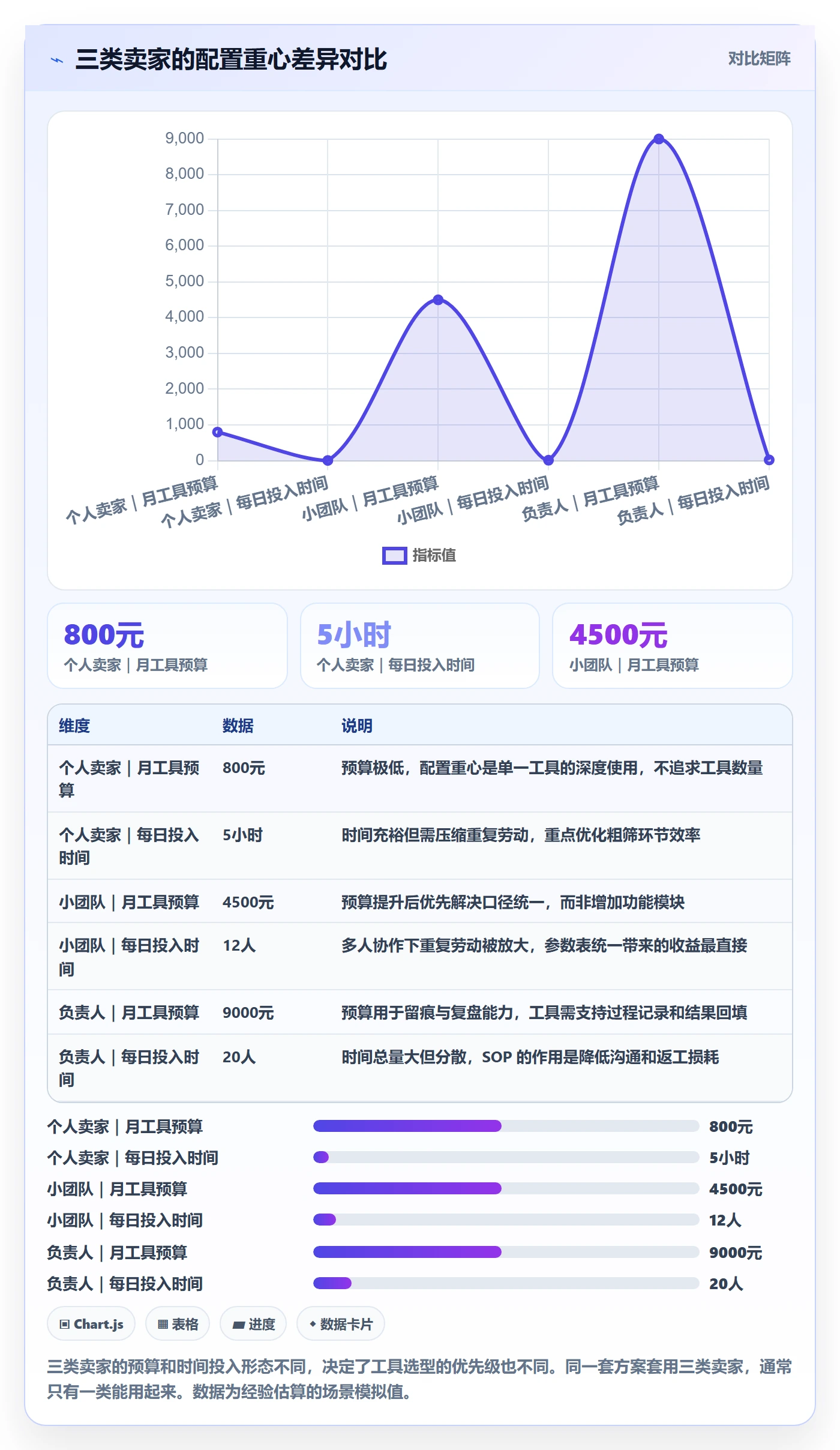This screenshot has width=840, height=1450.
Task: Click description starting 预算极低
Action: pyautogui.click(x=552, y=768)
